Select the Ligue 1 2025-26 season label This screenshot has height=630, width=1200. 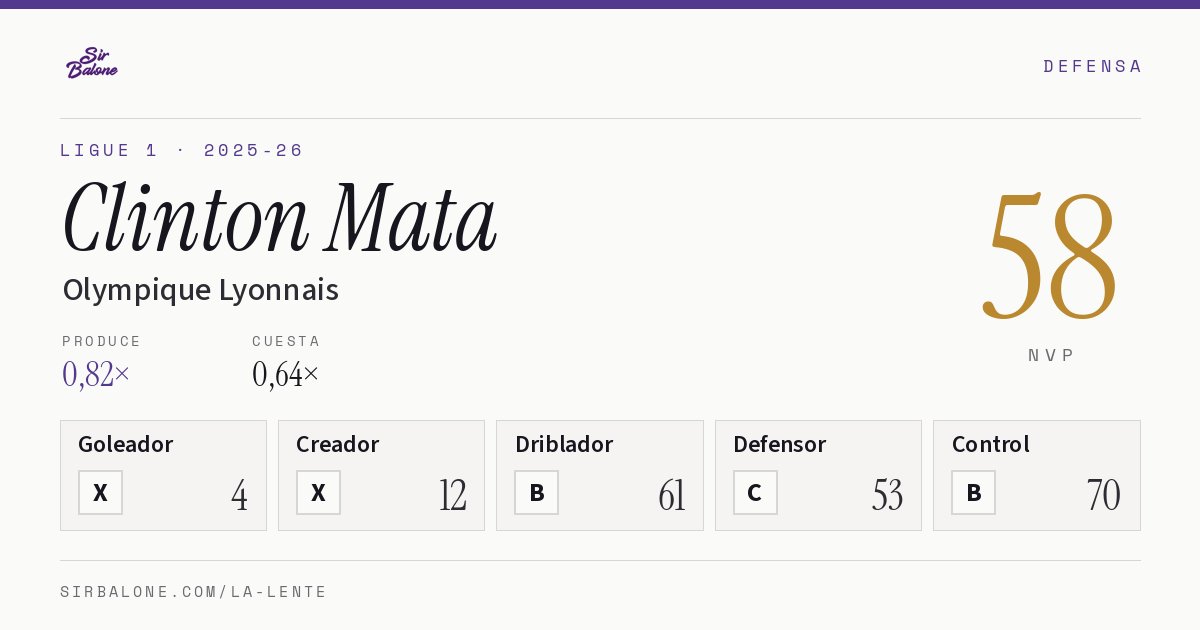click(x=182, y=150)
